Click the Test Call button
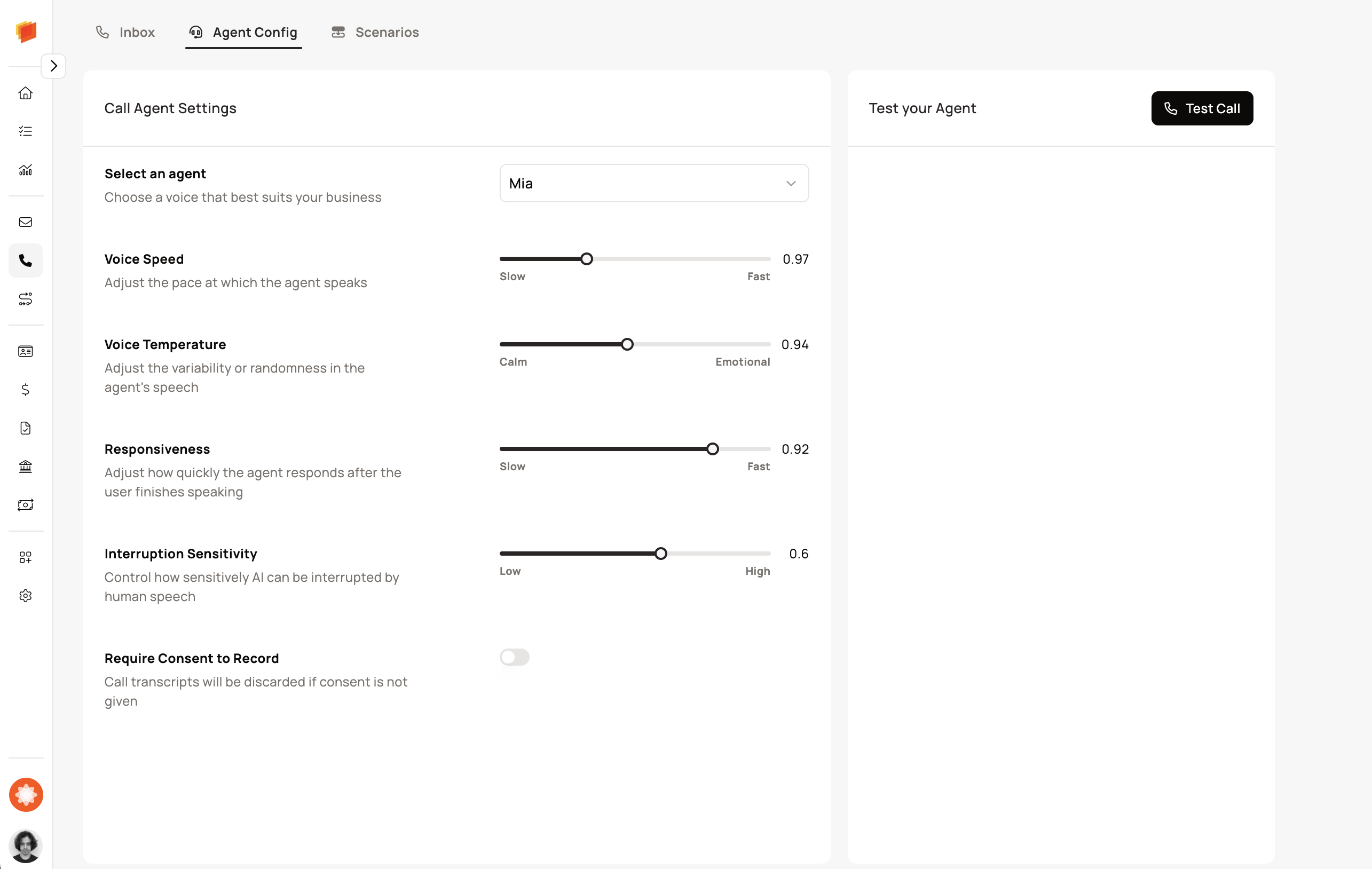The width and height of the screenshot is (1372, 869). [x=1202, y=108]
